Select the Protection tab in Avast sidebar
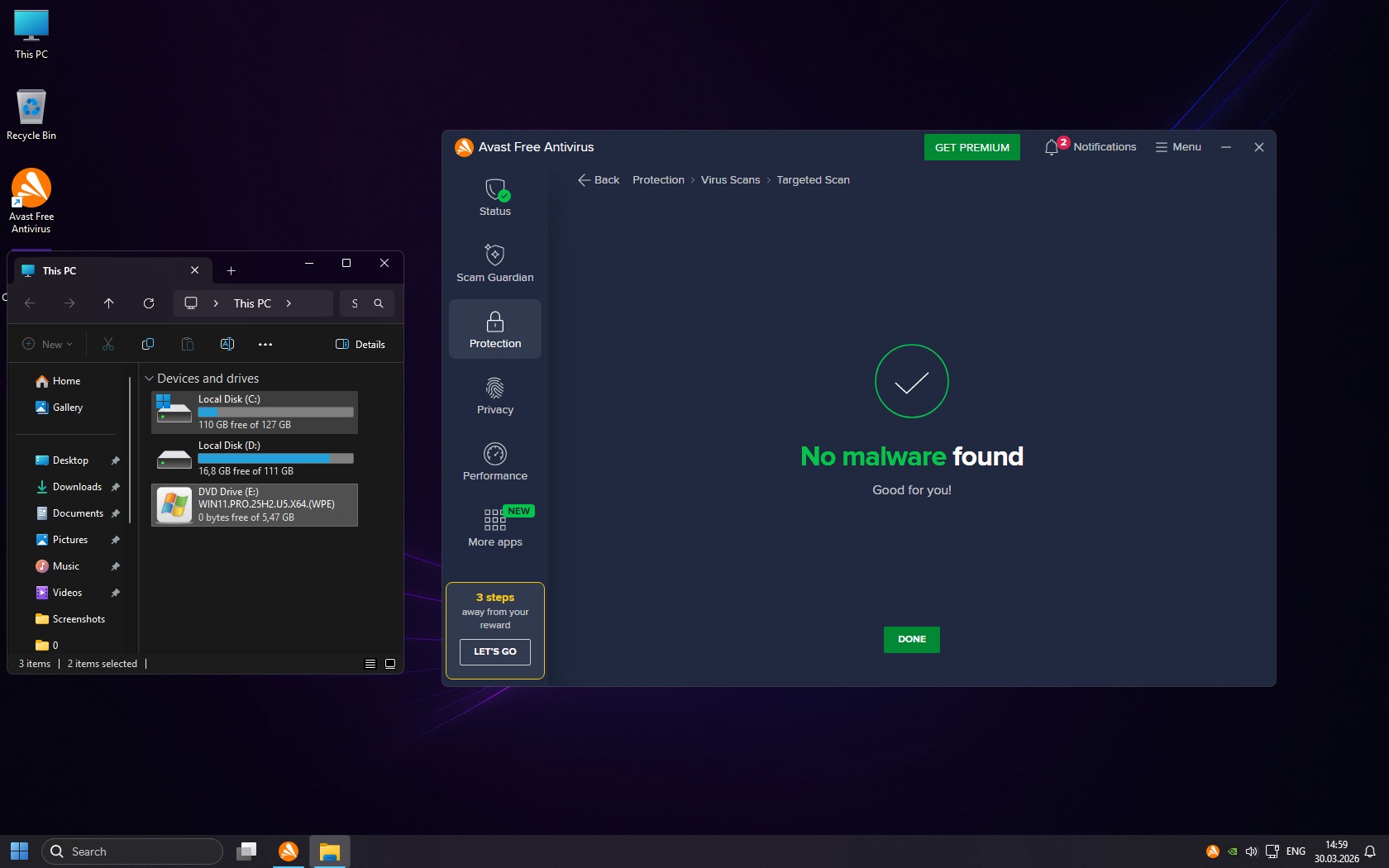Image resolution: width=1389 pixels, height=868 pixels. tap(494, 329)
